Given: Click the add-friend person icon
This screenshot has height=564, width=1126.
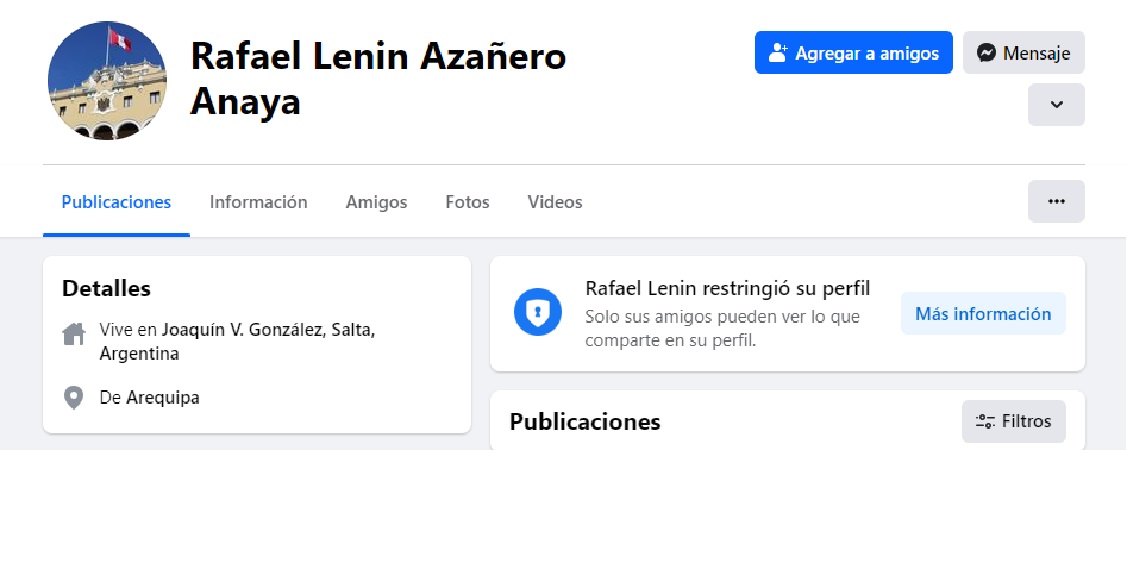Looking at the screenshot, I should (x=778, y=52).
